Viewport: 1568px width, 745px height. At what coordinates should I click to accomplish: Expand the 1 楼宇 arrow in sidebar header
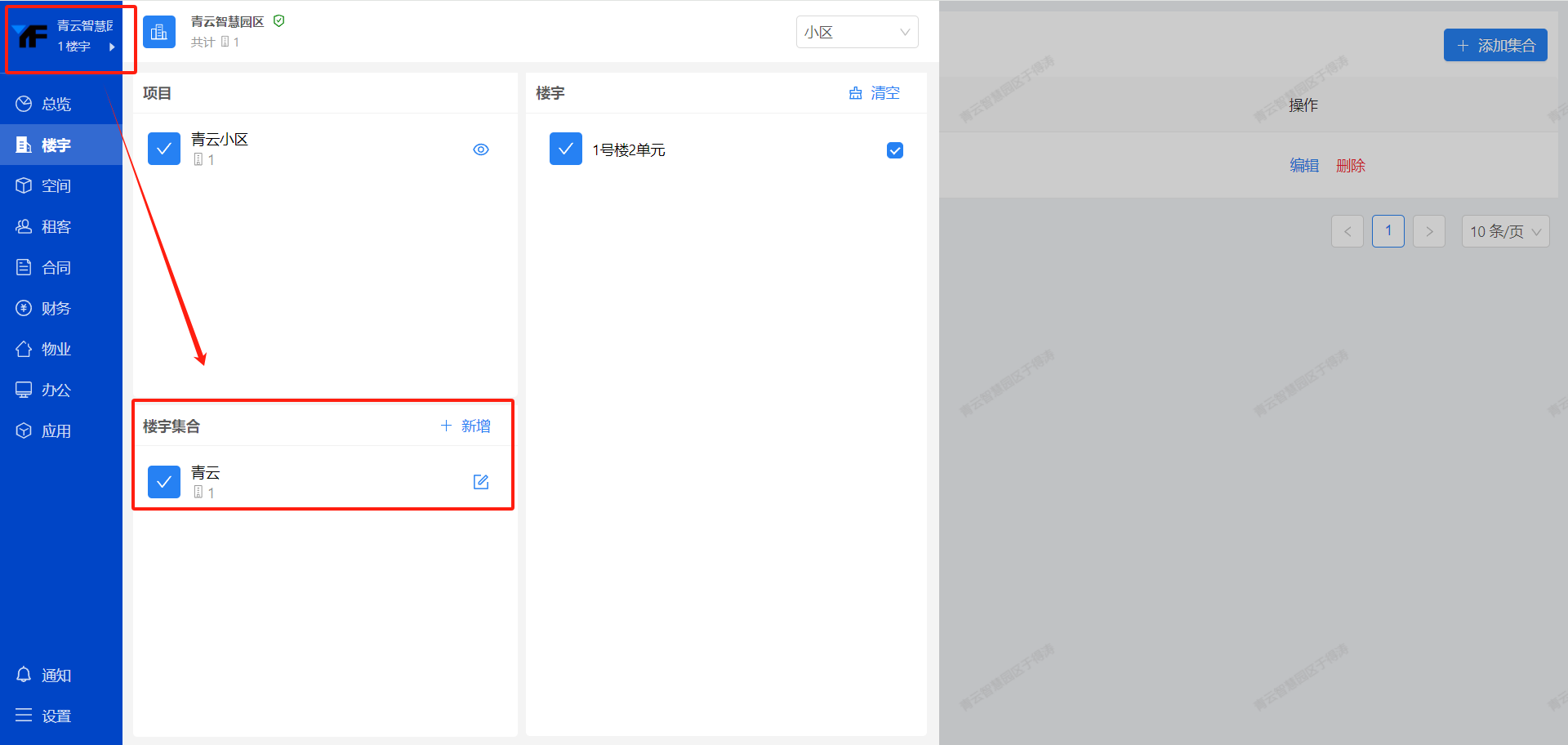[x=112, y=47]
